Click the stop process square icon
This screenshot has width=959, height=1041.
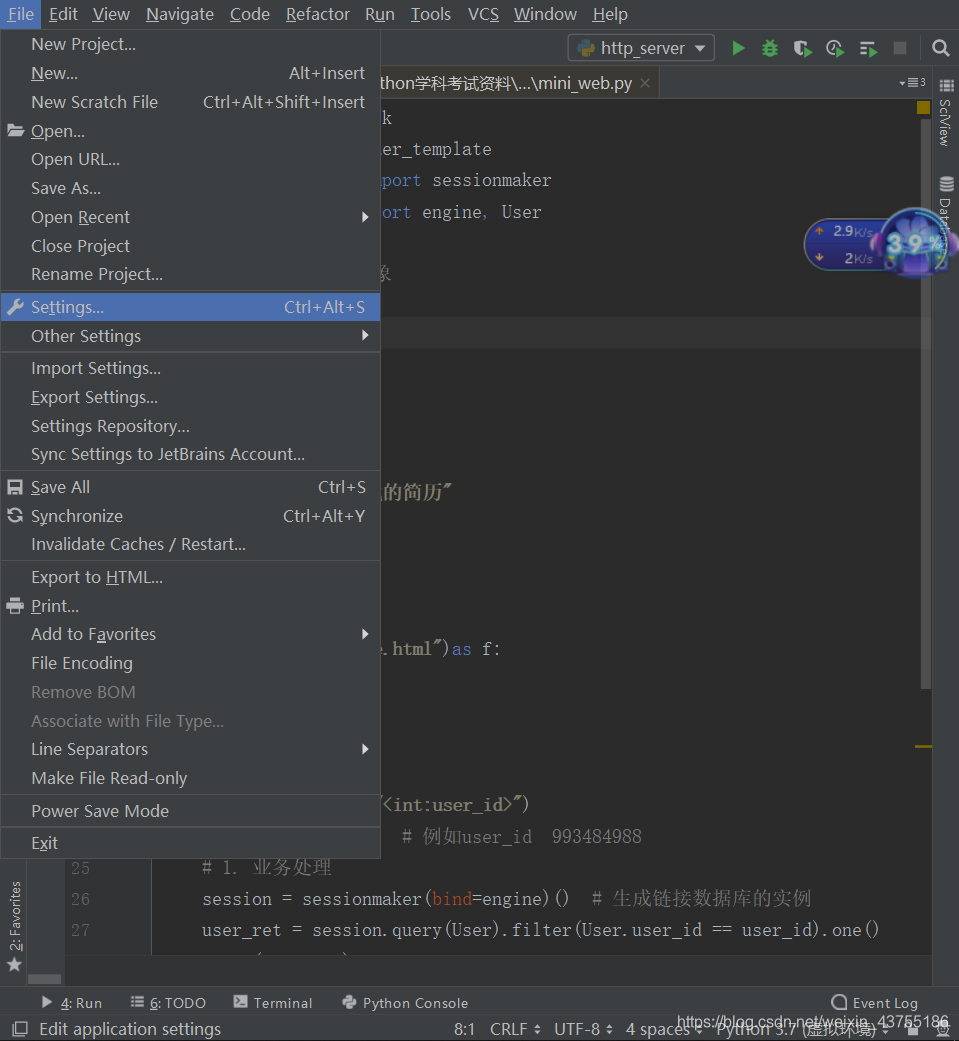click(900, 48)
